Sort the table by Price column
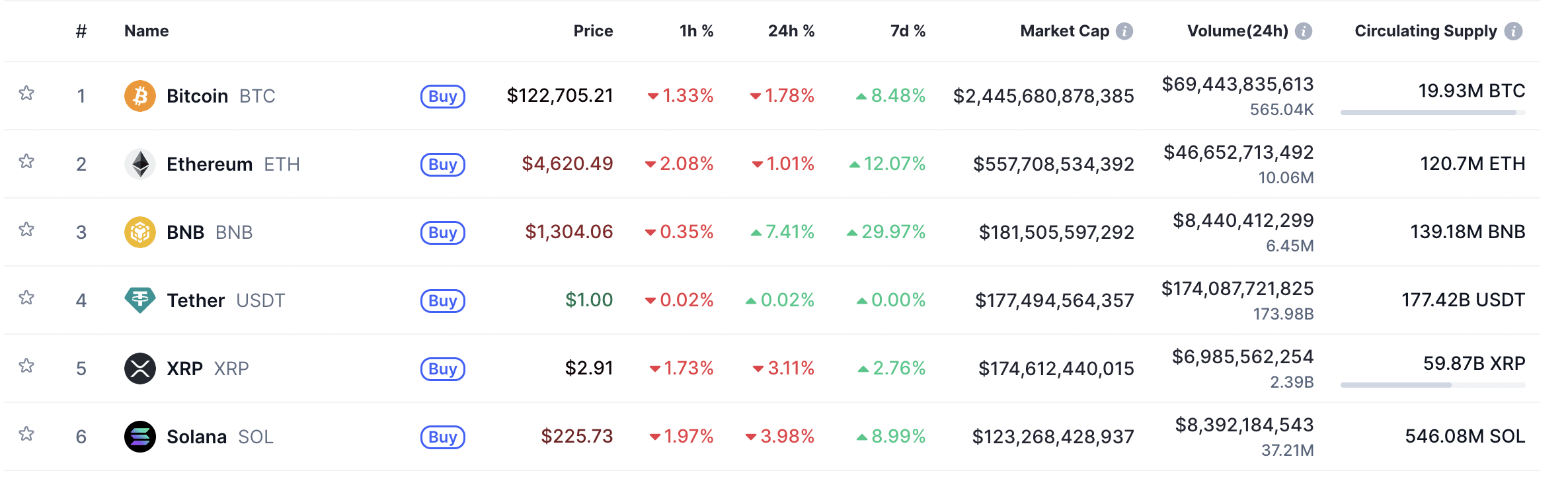The height and width of the screenshot is (479, 1568). [x=592, y=30]
